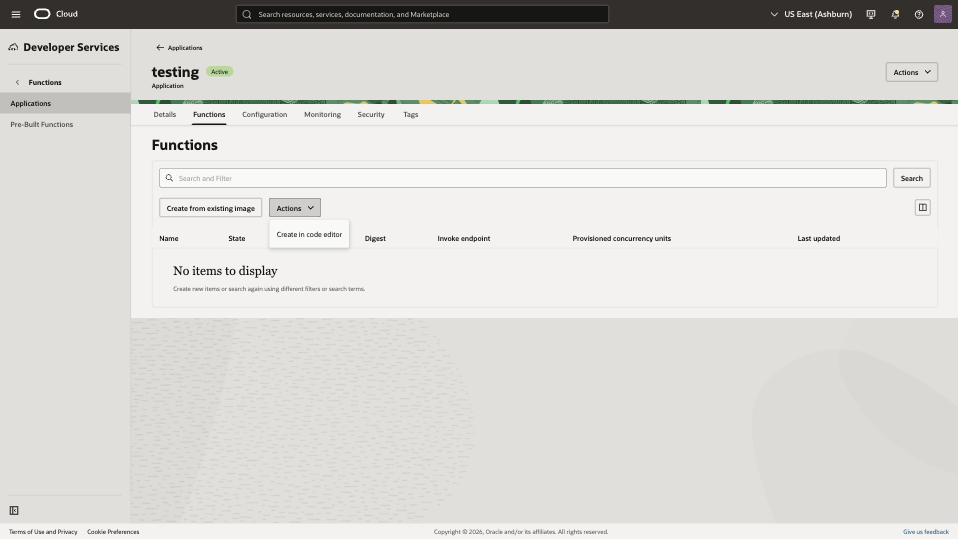Open the manage columns icon
The height and width of the screenshot is (539, 958).
click(x=923, y=208)
